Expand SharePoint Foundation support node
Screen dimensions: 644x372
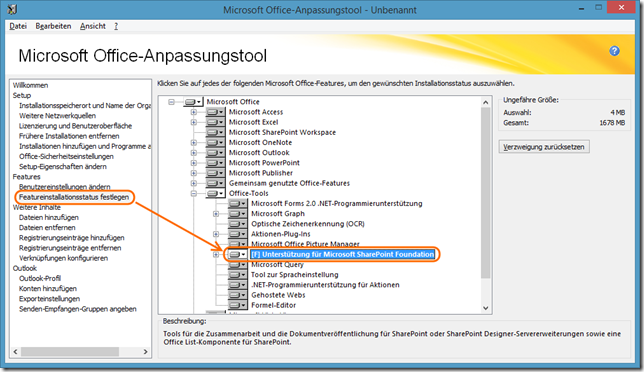(216, 255)
